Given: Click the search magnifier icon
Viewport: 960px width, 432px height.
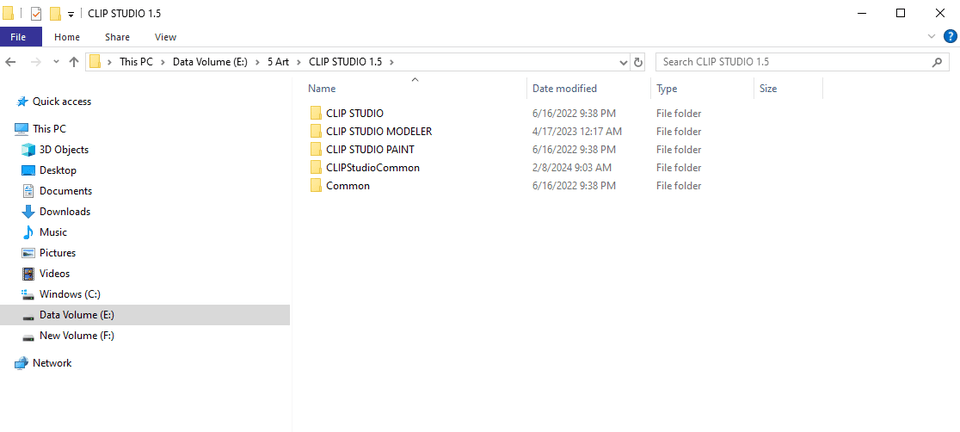Looking at the screenshot, I should pos(937,62).
